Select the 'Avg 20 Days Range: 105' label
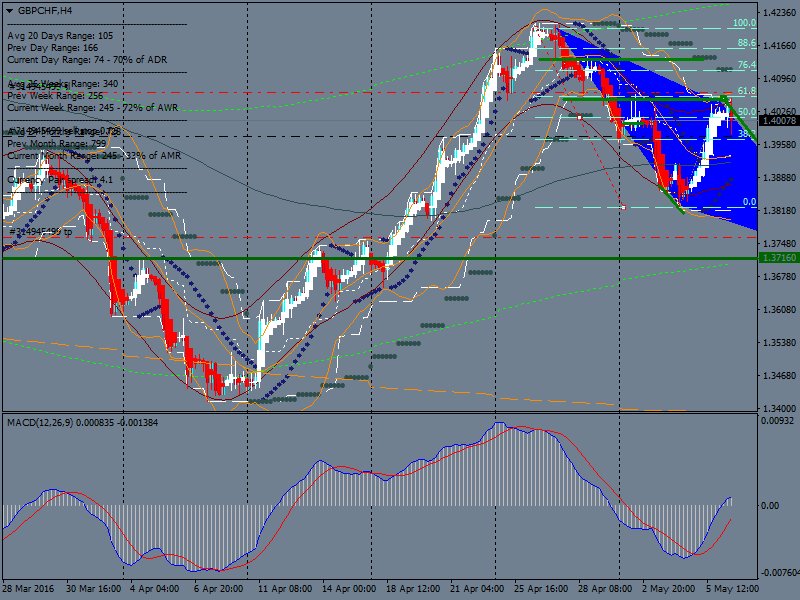 (60, 36)
